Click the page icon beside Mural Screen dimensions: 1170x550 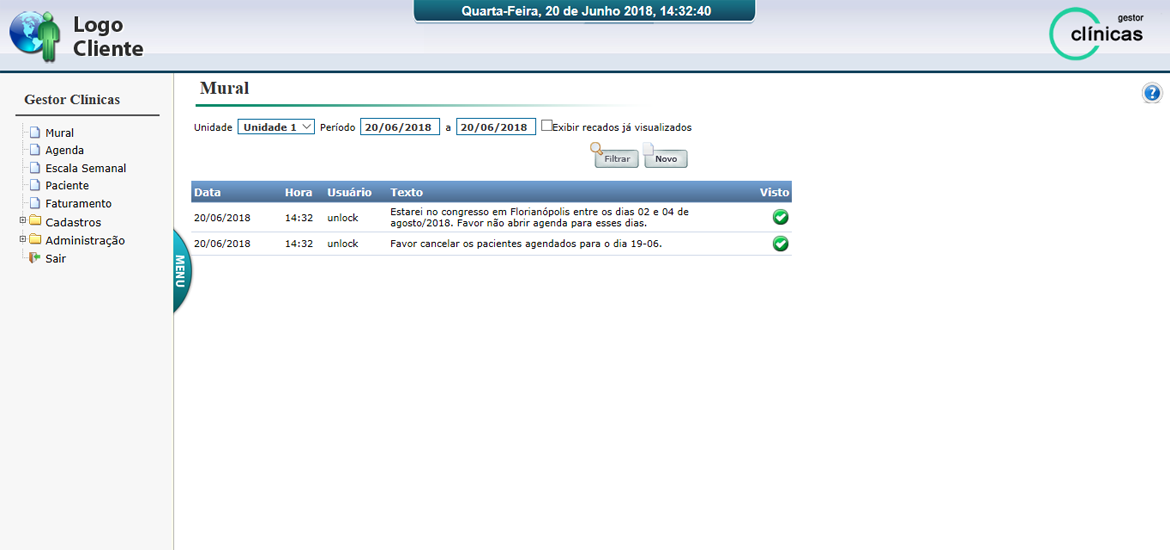coord(34,133)
